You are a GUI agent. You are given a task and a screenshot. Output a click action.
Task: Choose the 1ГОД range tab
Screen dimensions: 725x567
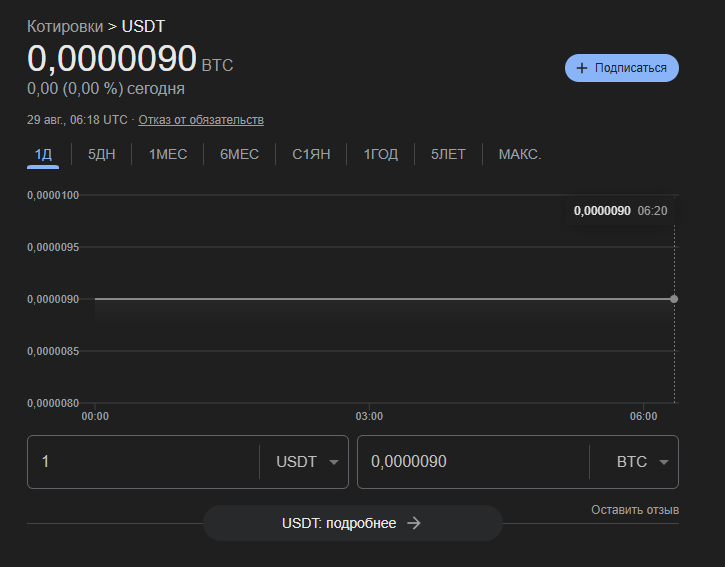[381, 154]
